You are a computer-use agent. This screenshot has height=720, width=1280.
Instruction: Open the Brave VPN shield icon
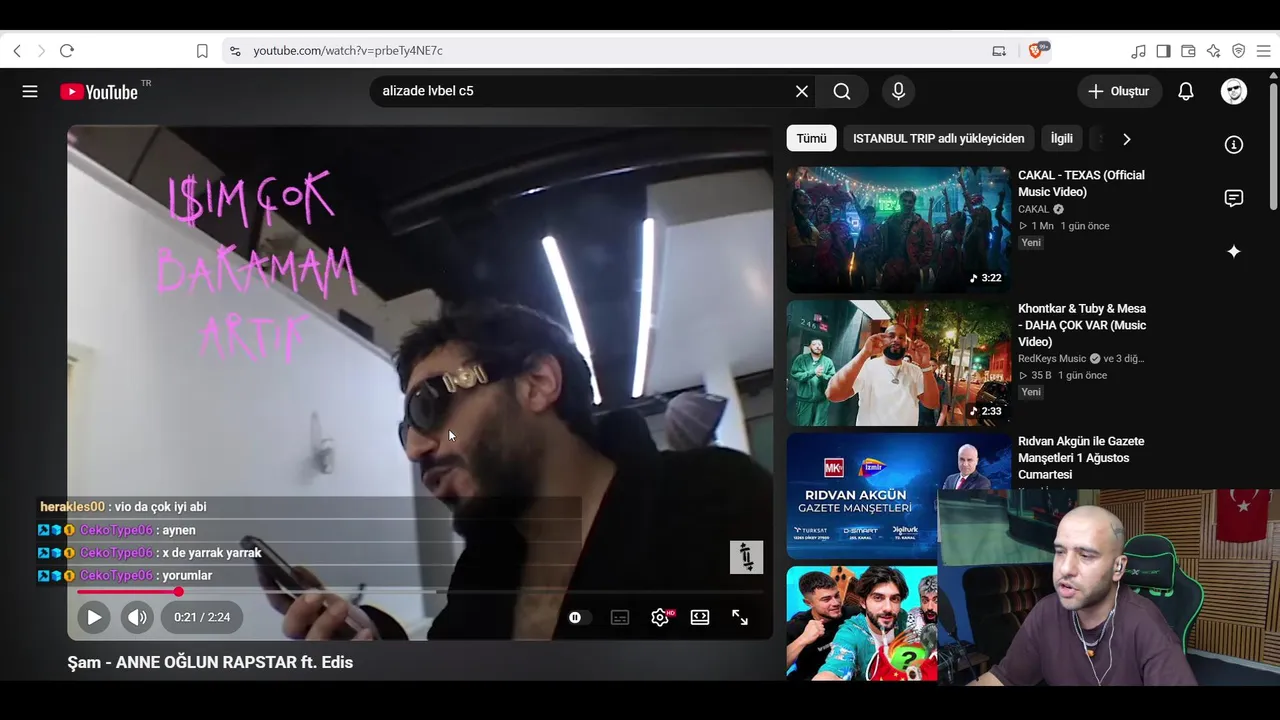point(1239,51)
